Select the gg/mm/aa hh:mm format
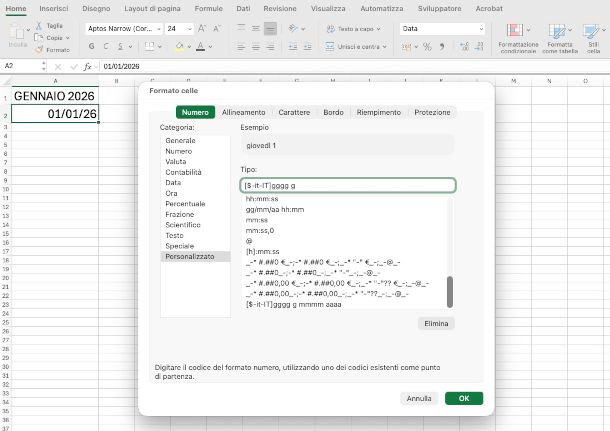 [x=345, y=209]
